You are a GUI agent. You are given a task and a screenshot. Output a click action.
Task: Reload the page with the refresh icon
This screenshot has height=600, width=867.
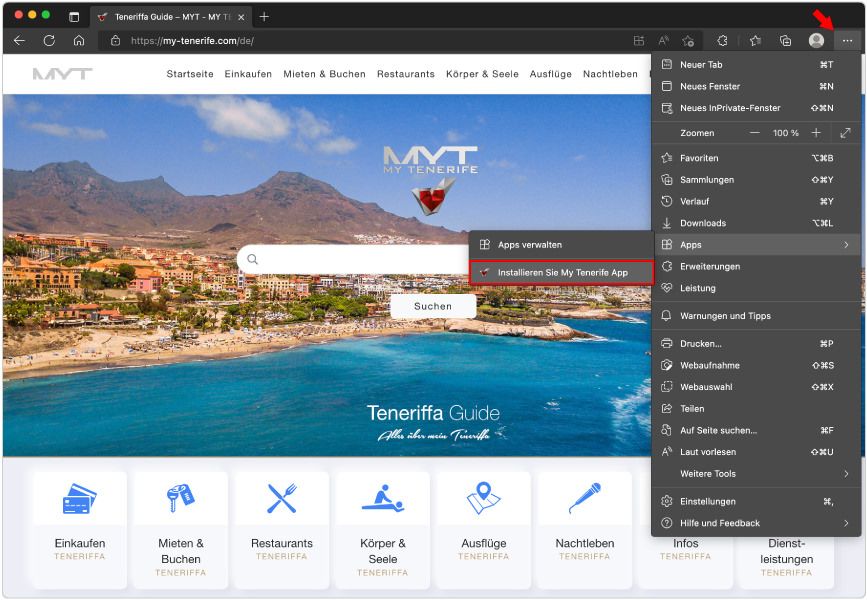click(47, 40)
